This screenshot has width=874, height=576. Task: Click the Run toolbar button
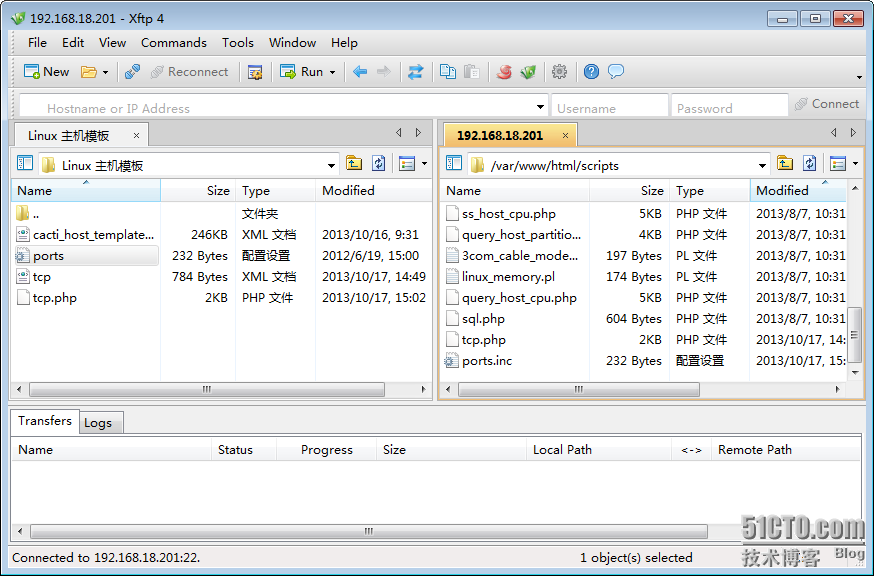point(302,71)
